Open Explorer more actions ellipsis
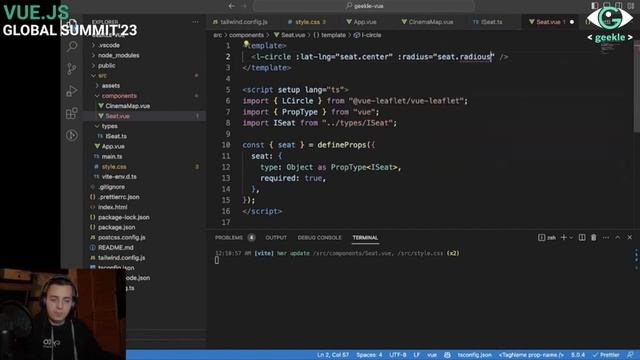The image size is (640, 360). [x=196, y=22]
